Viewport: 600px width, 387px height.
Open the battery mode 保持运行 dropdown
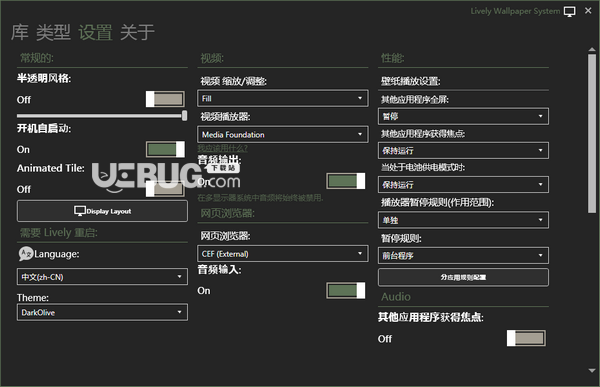[463, 185]
